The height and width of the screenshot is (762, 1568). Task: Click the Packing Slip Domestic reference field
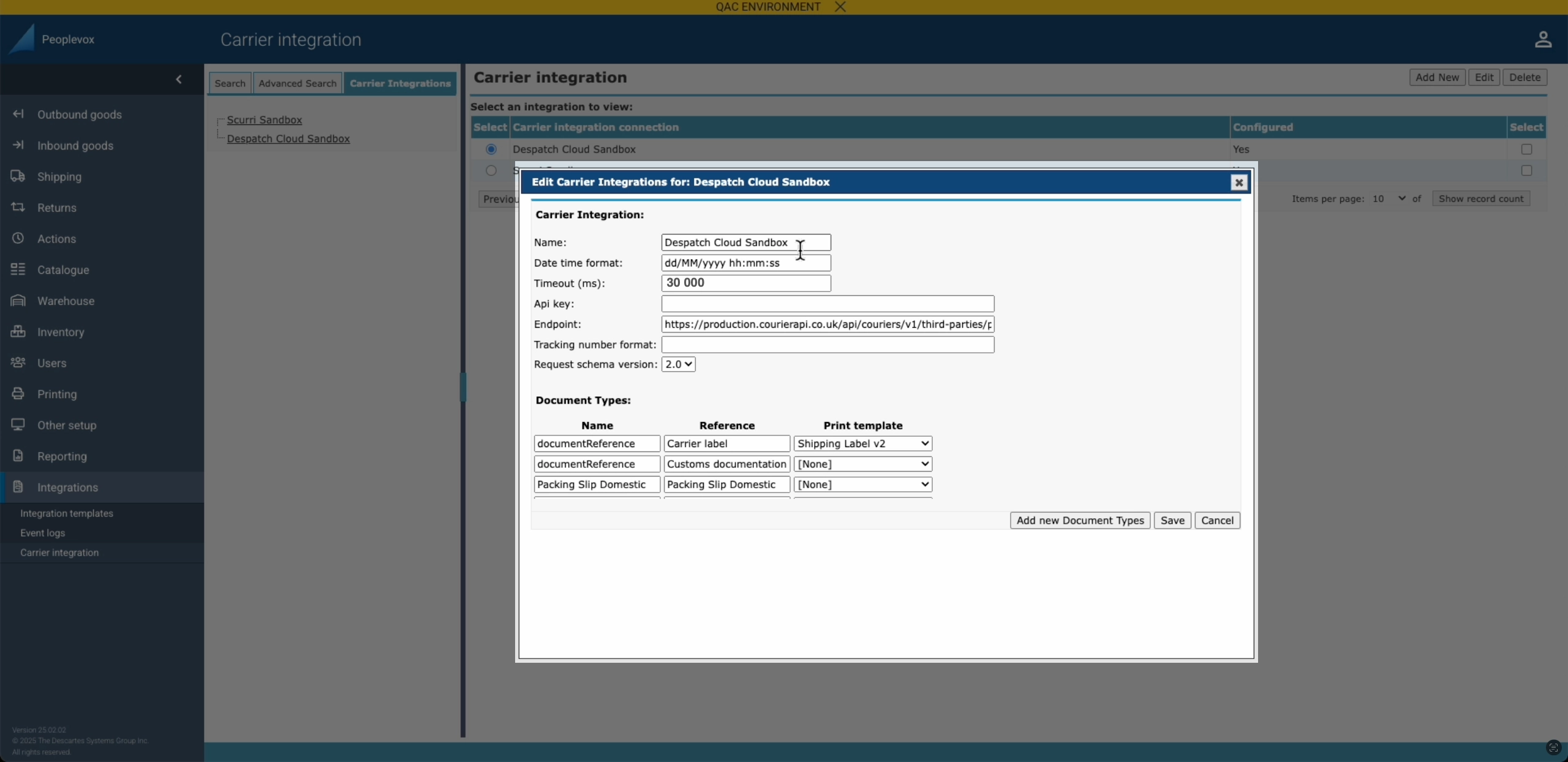(x=726, y=485)
